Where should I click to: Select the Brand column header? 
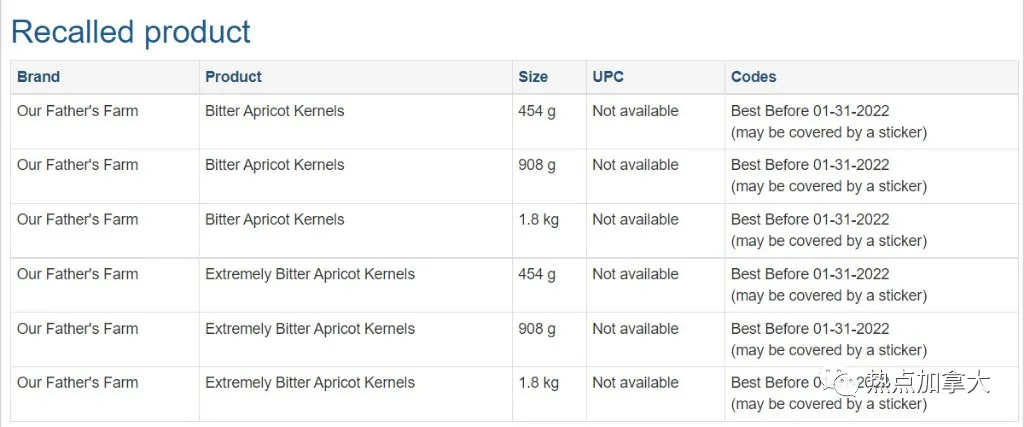click(39, 76)
